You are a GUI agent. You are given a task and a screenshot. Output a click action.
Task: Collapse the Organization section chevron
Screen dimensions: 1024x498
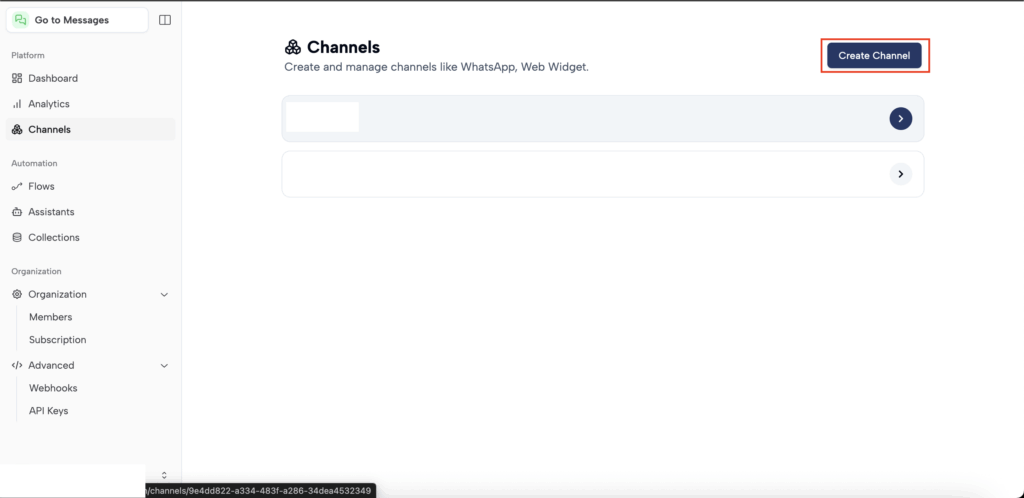pos(164,294)
